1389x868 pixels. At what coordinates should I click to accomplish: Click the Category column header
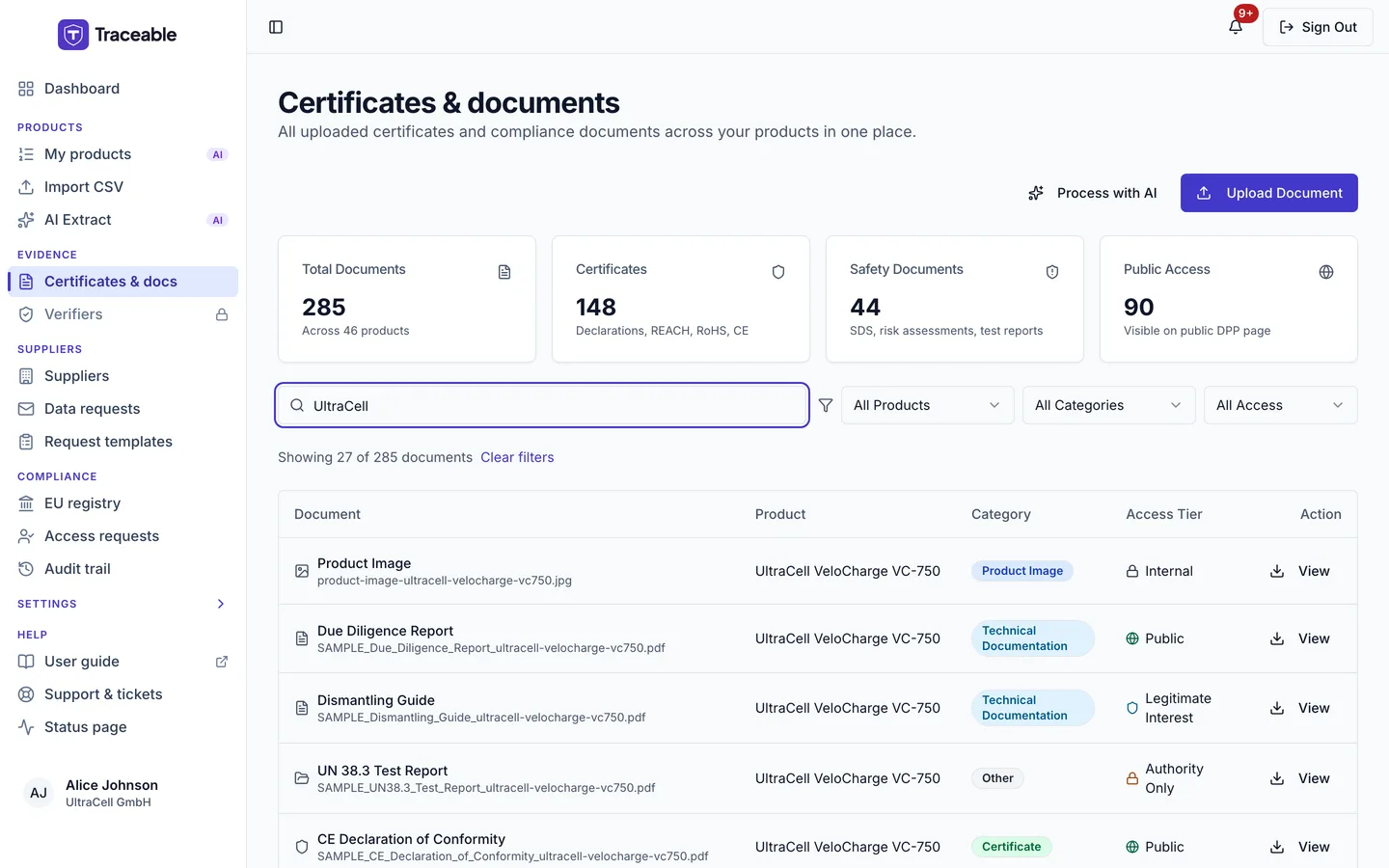[1001, 514]
